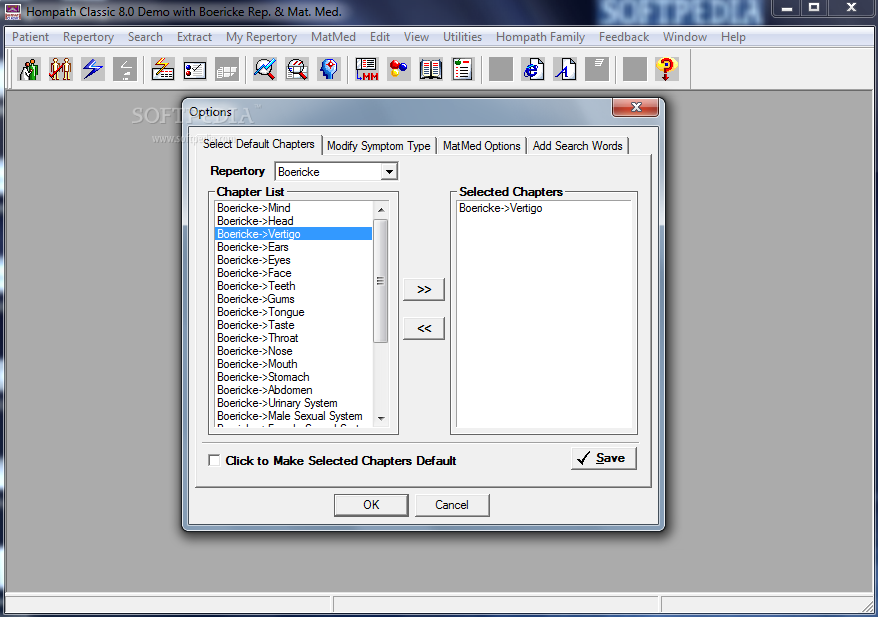This screenshot has width=878, height=617.
Task: Open the patient and doctor toolbar icon
Action: tap(29, 69)
